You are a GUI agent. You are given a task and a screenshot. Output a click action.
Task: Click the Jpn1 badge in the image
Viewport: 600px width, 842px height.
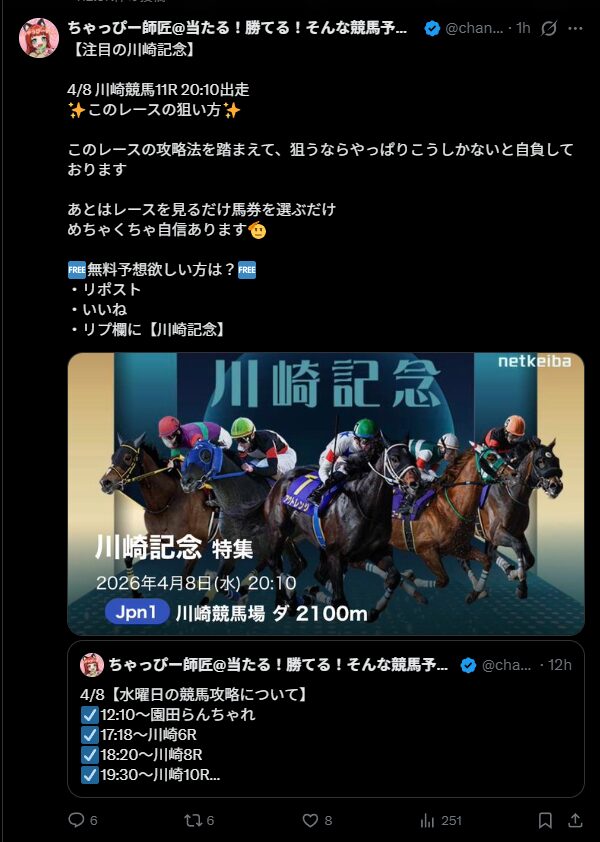(137, 612)
